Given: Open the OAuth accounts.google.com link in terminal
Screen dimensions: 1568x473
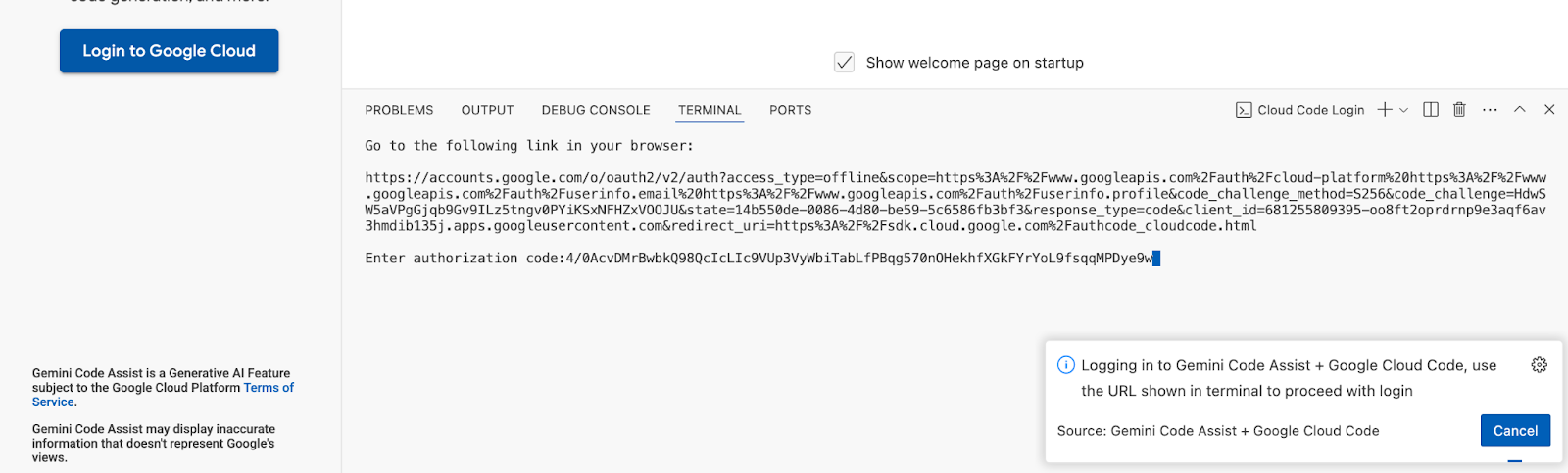Looking at the screenshot, I should pos(955,202).
